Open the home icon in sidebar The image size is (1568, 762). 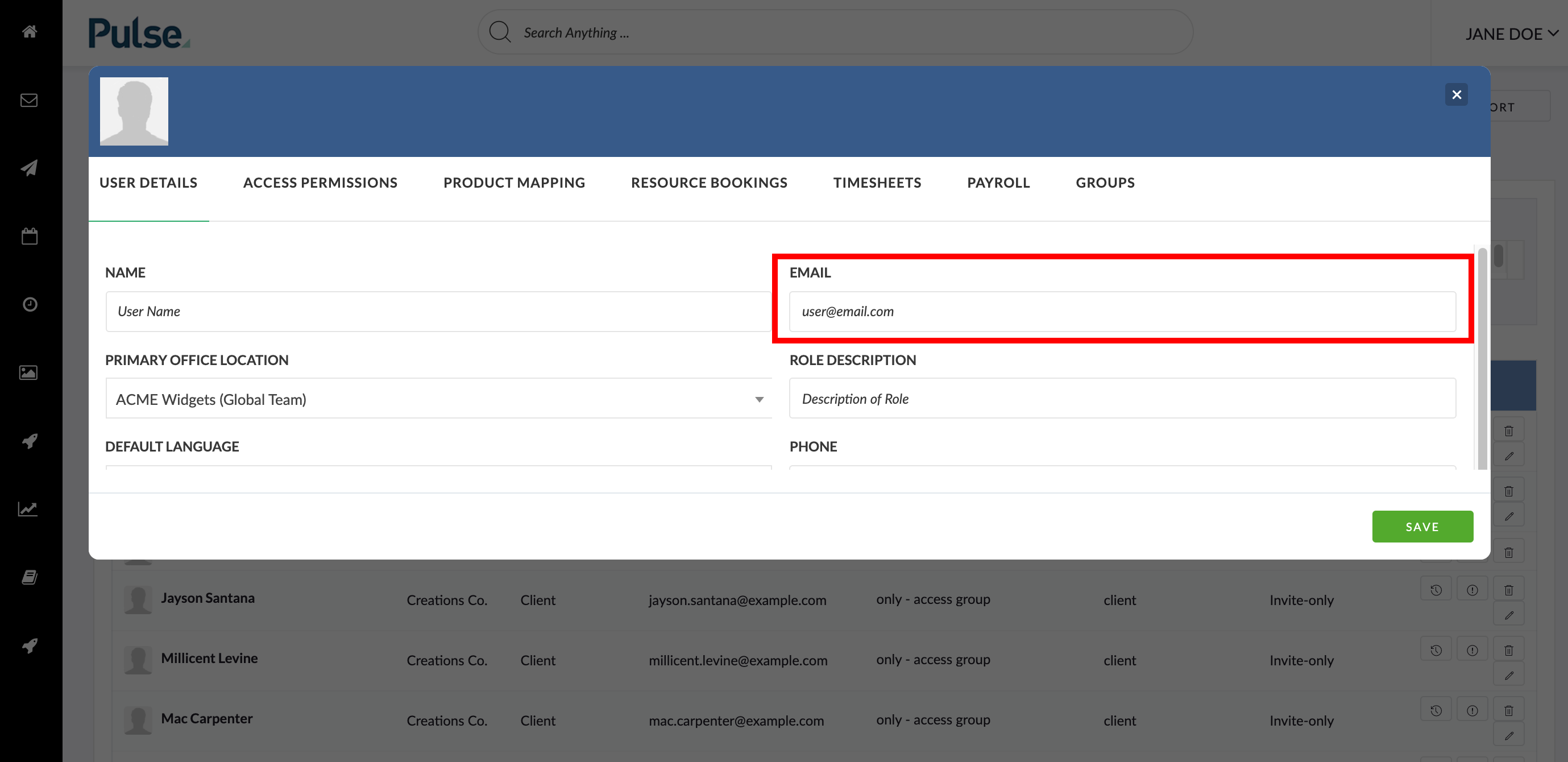[x=30, y=32]
